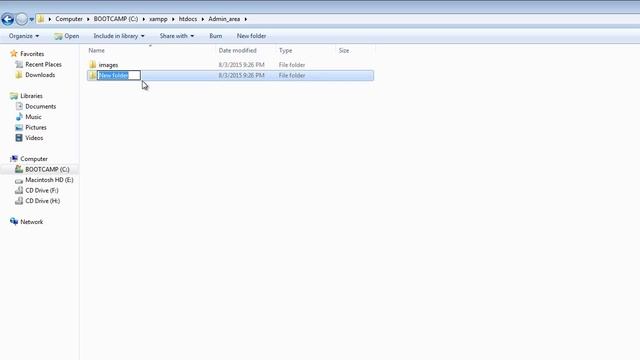Select Libraries in the navigation pane
Screen dimensions: 640x360
(x=31, y=96)
